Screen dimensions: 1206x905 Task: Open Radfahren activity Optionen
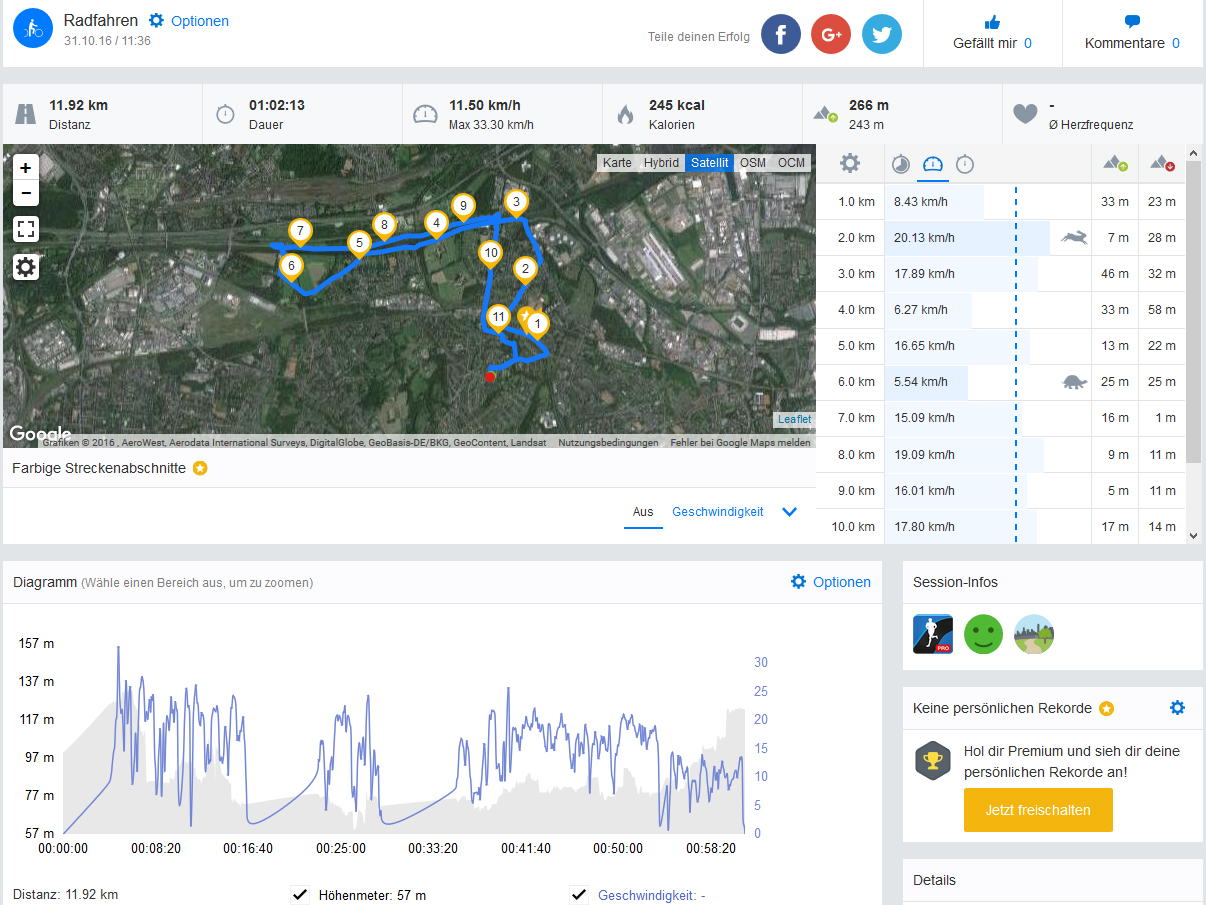189,21
